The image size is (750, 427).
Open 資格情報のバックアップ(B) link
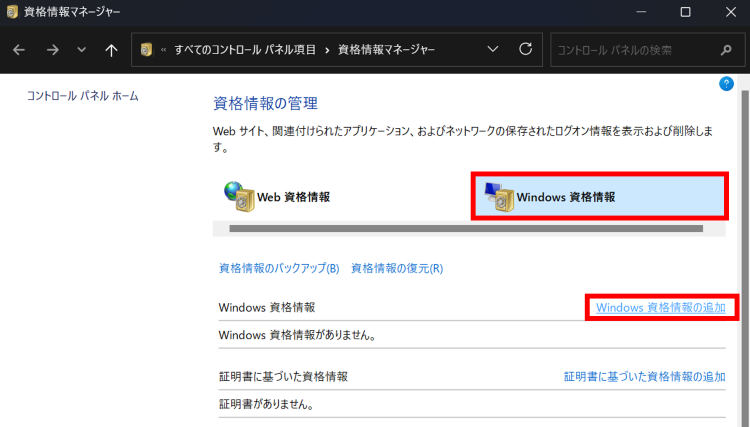pos(279,268)
